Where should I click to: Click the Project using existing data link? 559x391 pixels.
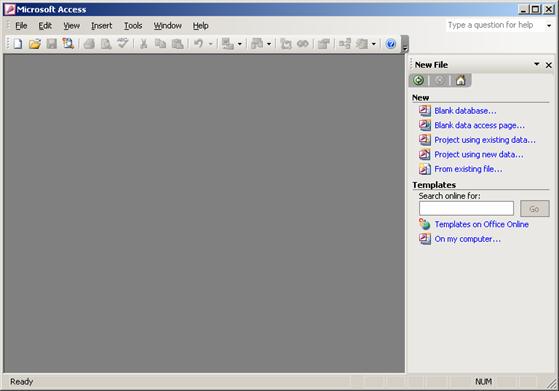485,140
